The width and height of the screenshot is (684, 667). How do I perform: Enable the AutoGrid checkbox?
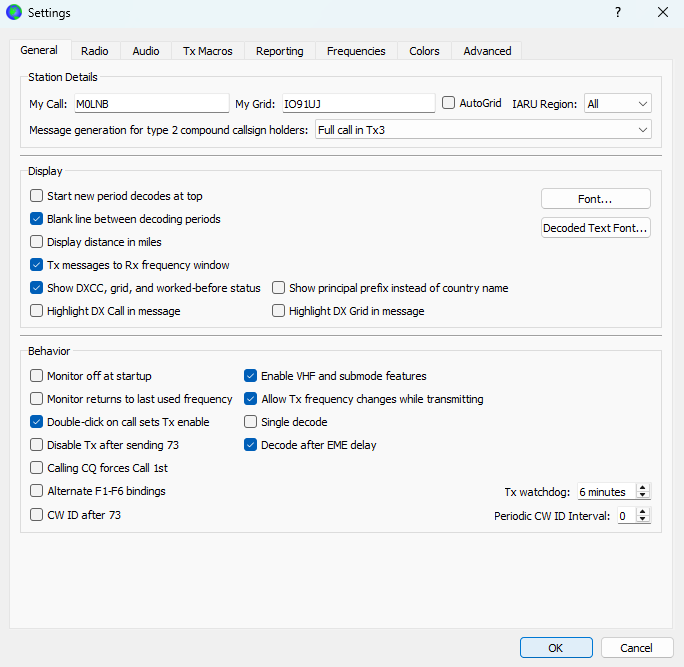449,103
